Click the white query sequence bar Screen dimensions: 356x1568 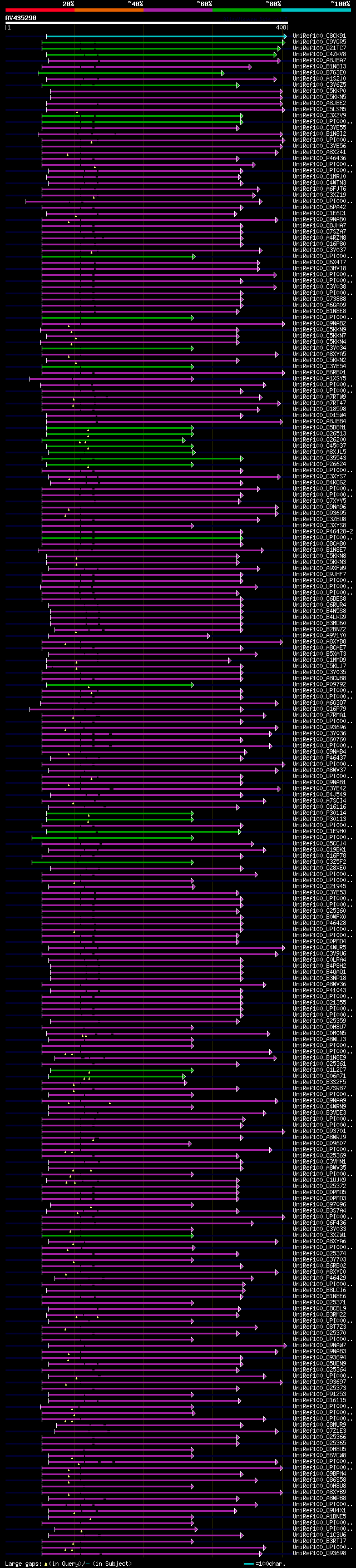147,23
